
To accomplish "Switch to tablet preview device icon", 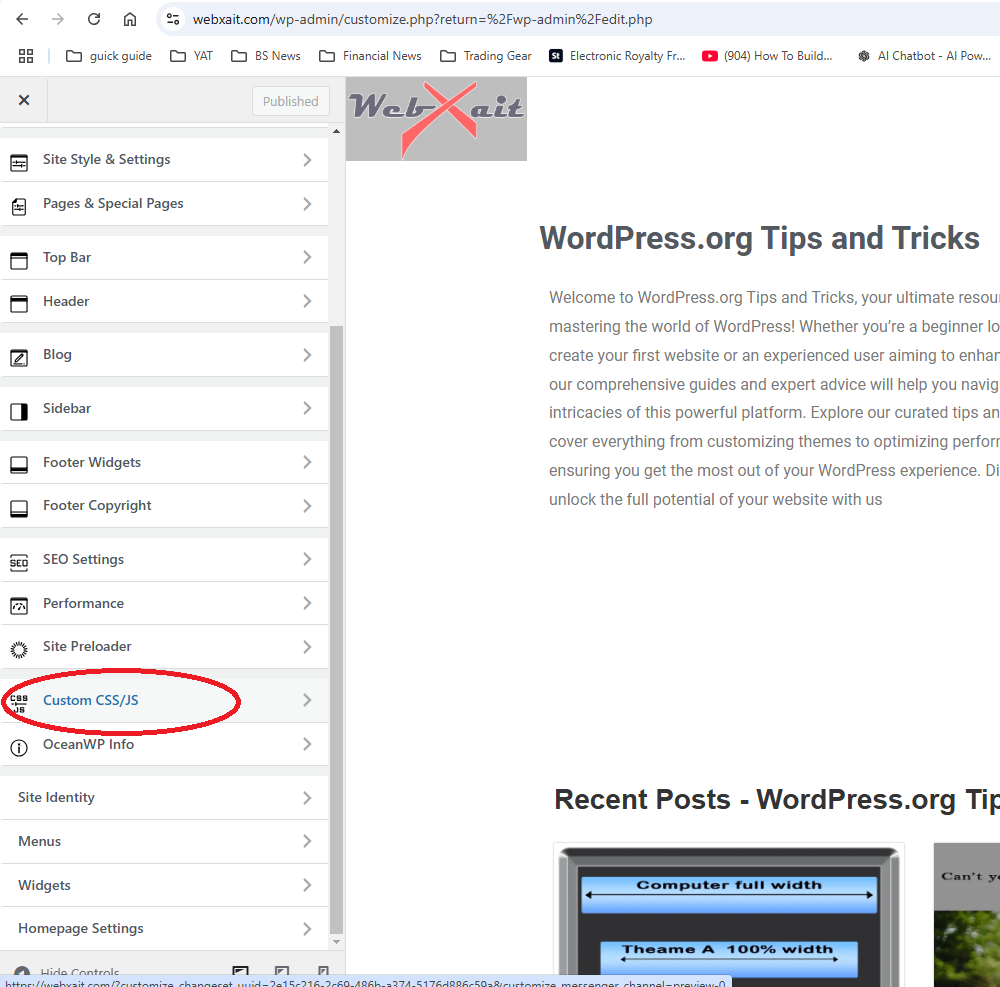I will coord(282,972).
